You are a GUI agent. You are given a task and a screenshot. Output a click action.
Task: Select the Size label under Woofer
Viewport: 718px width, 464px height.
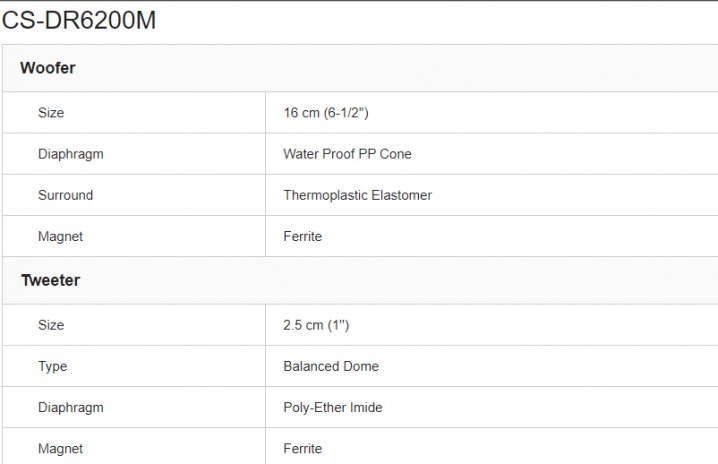pyautogui.click(x=51, y=113)
